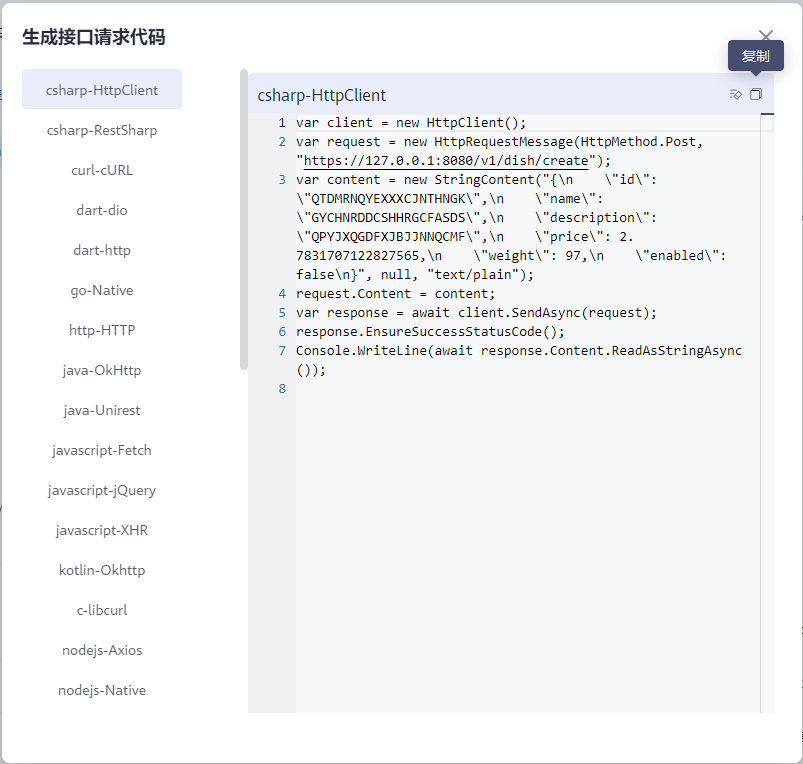
Task: Select kotlin-Okhttp in the sidebar
Action: (x=102, y=570)
